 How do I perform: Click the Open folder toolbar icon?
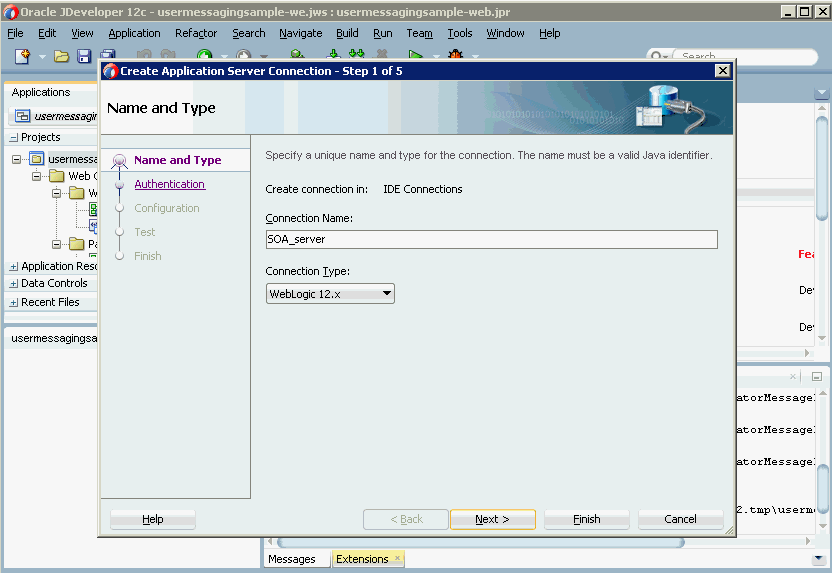pos(62,56)
